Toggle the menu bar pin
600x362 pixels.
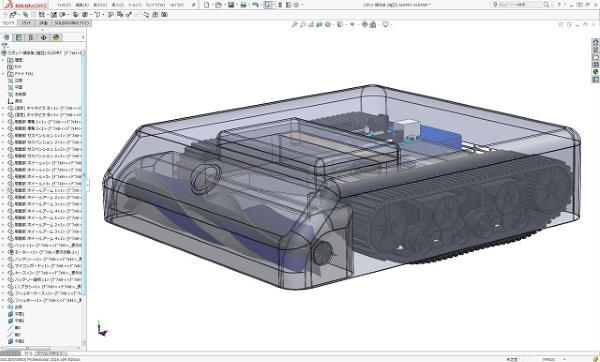tap(194, 5)
